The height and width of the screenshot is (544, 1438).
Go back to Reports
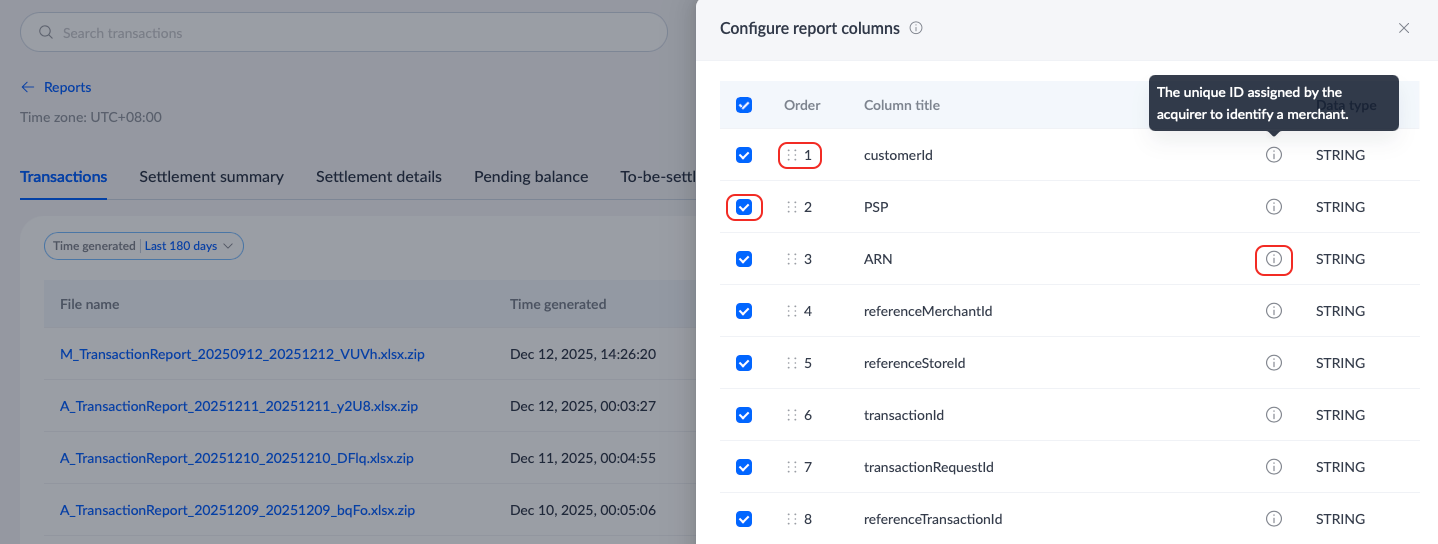pyautogui.click(x=57, y=87)
